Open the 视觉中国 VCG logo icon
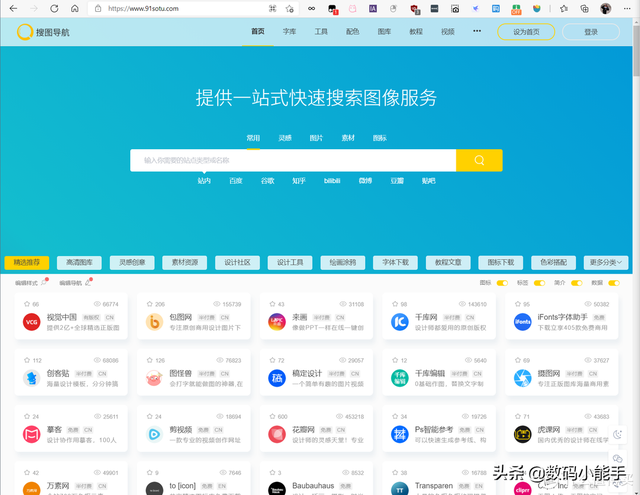 pyautogui.click(x=31, y=322)
